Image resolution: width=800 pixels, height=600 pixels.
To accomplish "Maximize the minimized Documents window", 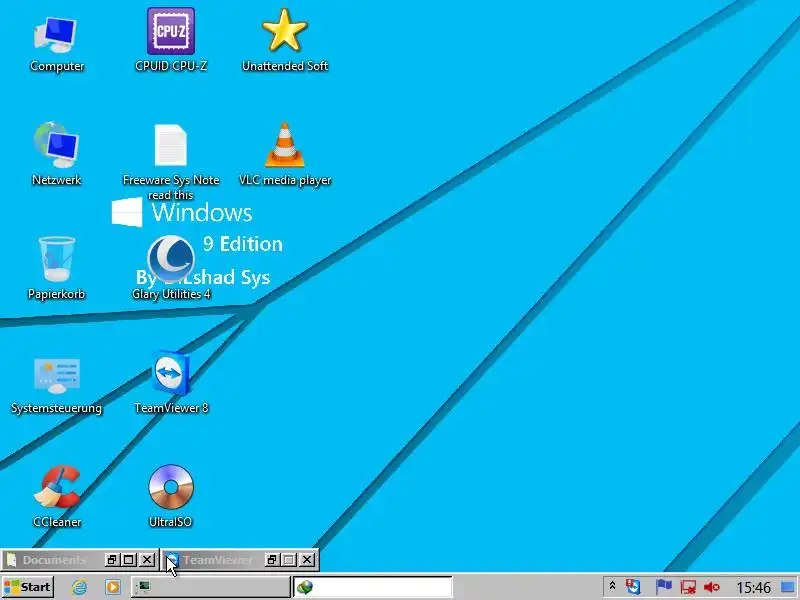I will coord(129,560).
